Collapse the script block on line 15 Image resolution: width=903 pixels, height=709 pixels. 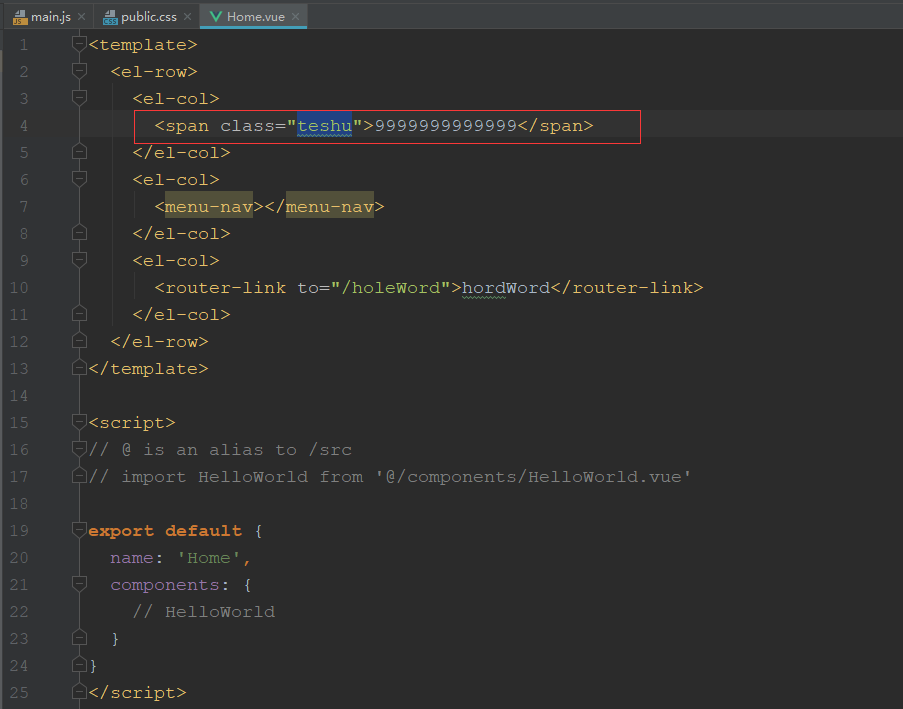pyautogui.click(x=80, y=423)
